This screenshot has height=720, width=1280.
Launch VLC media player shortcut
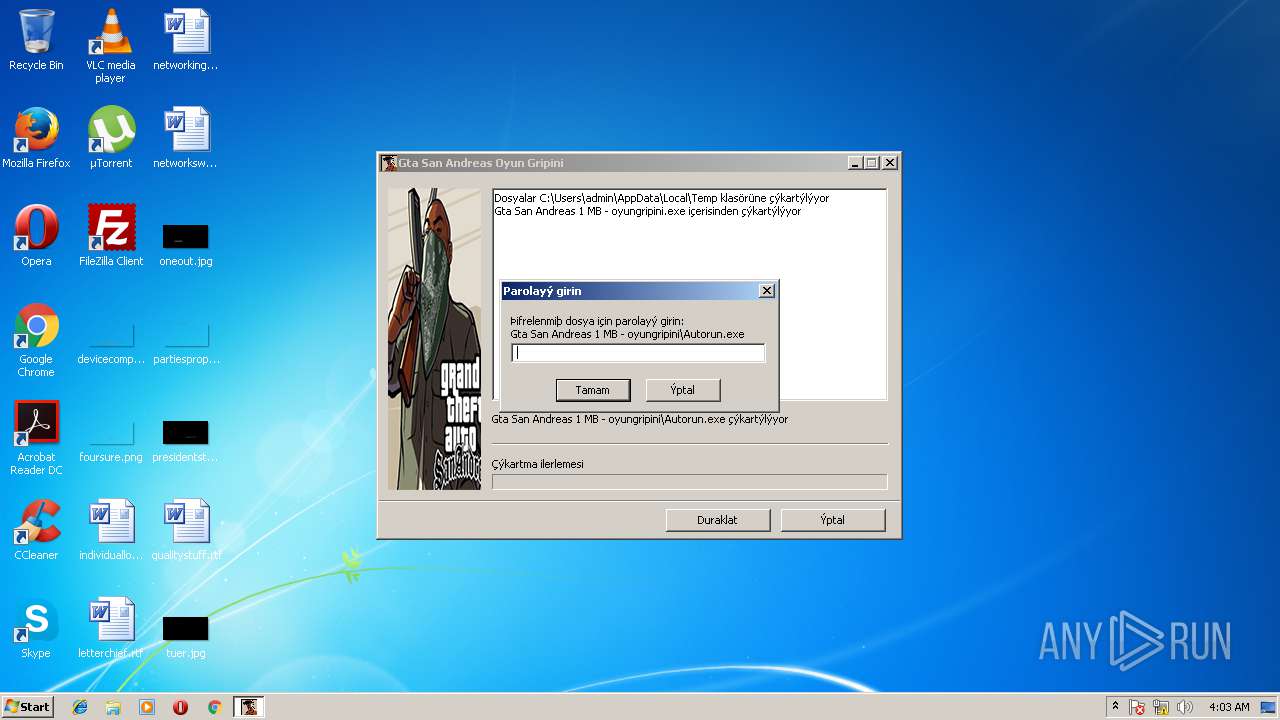110,46
